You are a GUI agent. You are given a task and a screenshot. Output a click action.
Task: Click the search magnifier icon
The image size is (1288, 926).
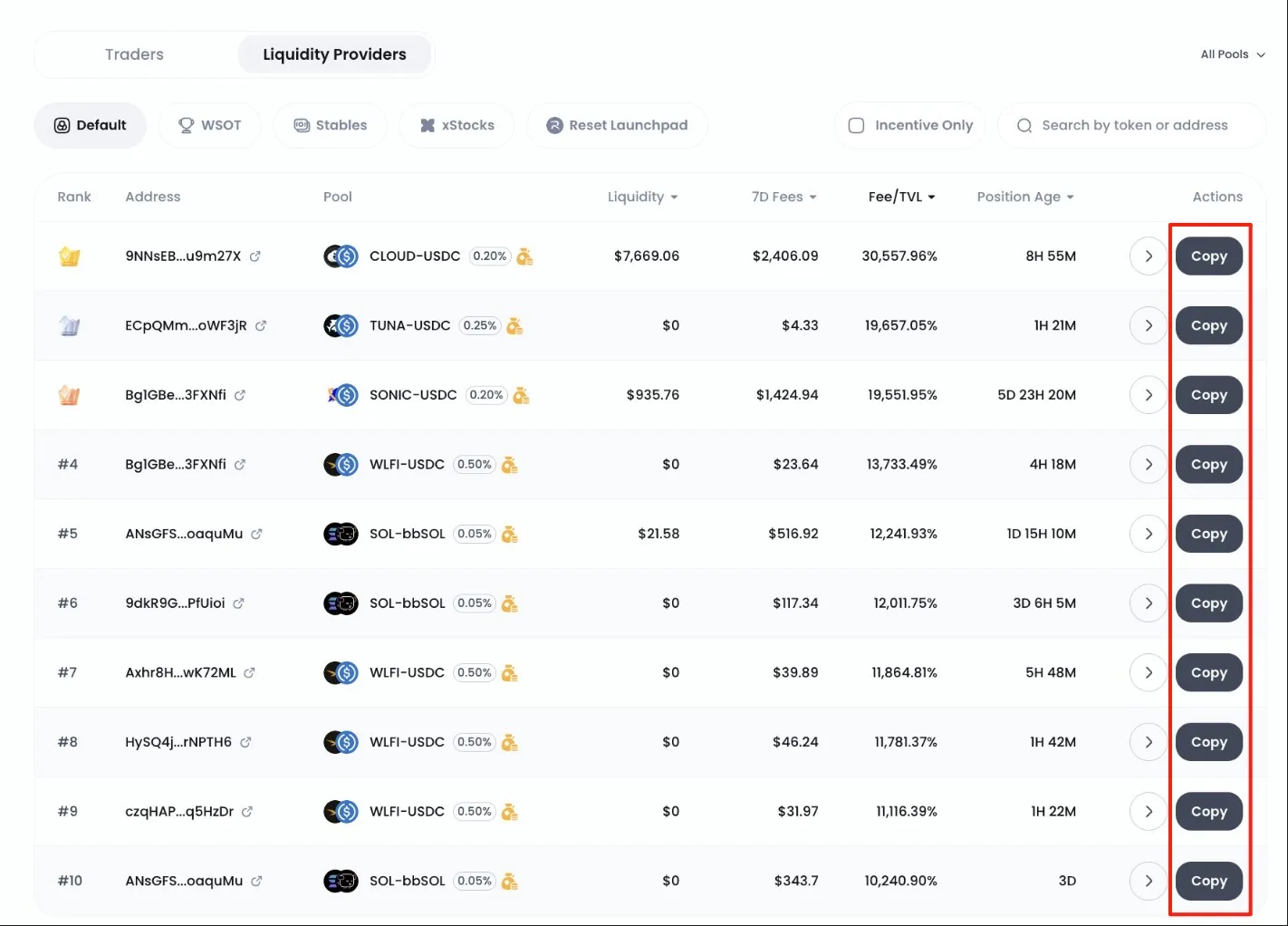pos(1024,125)
